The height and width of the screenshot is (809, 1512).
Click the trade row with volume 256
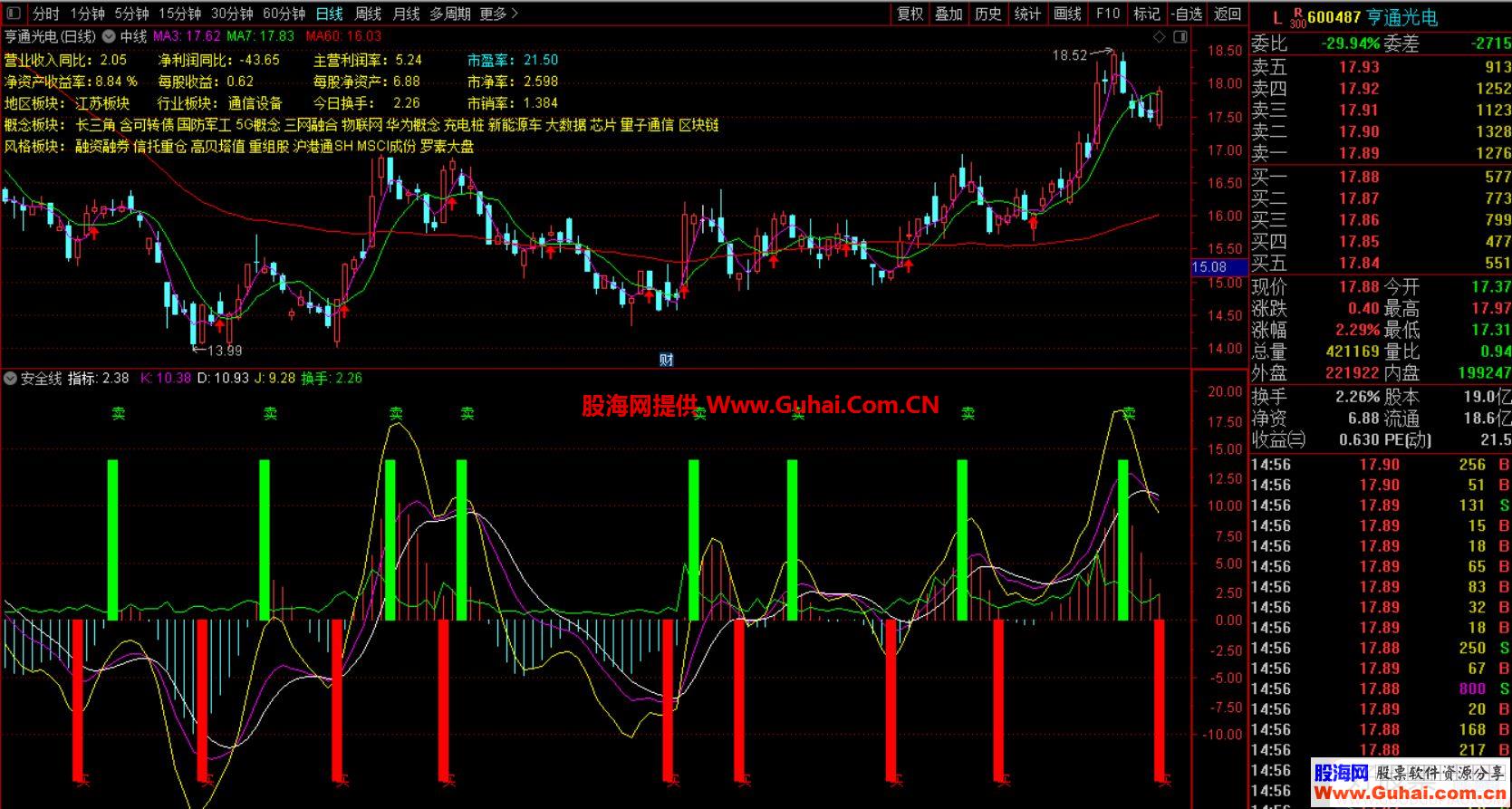pos(1381,465)
